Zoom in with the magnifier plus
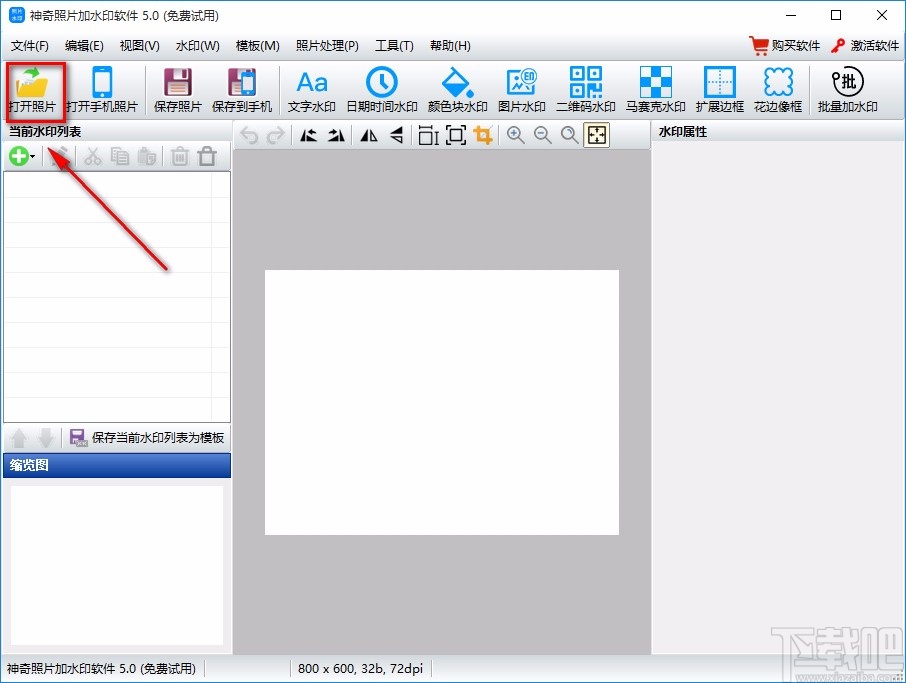The image size is (906, 683). tap(515, 135)
